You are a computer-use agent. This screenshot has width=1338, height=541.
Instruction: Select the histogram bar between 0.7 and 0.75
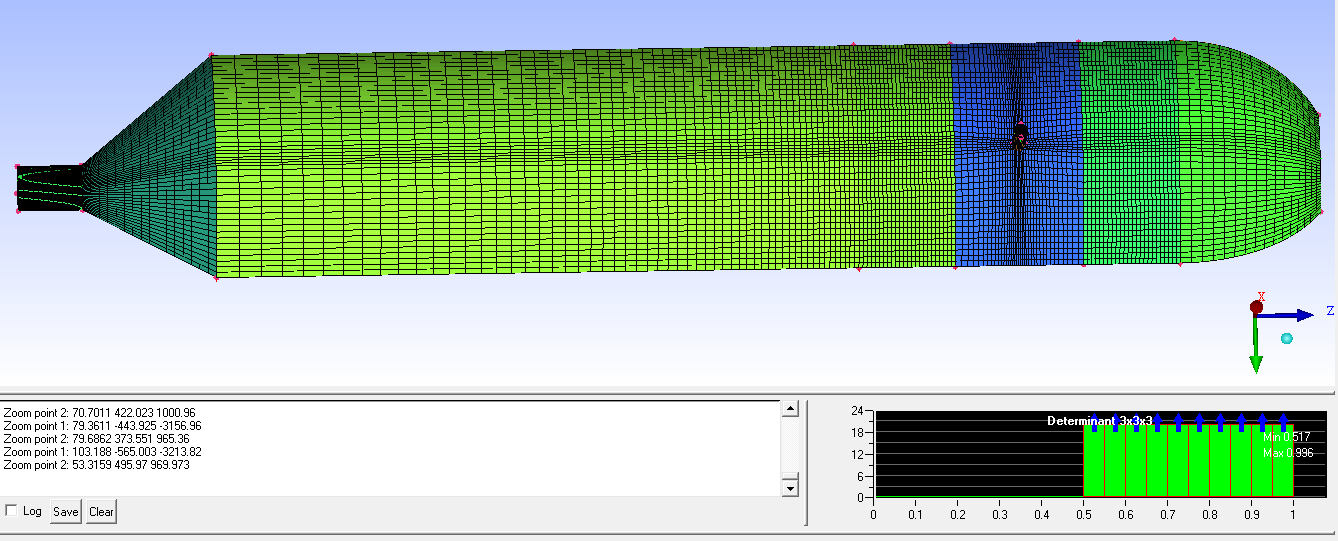pyautogui.click(x=1178, y=460)
